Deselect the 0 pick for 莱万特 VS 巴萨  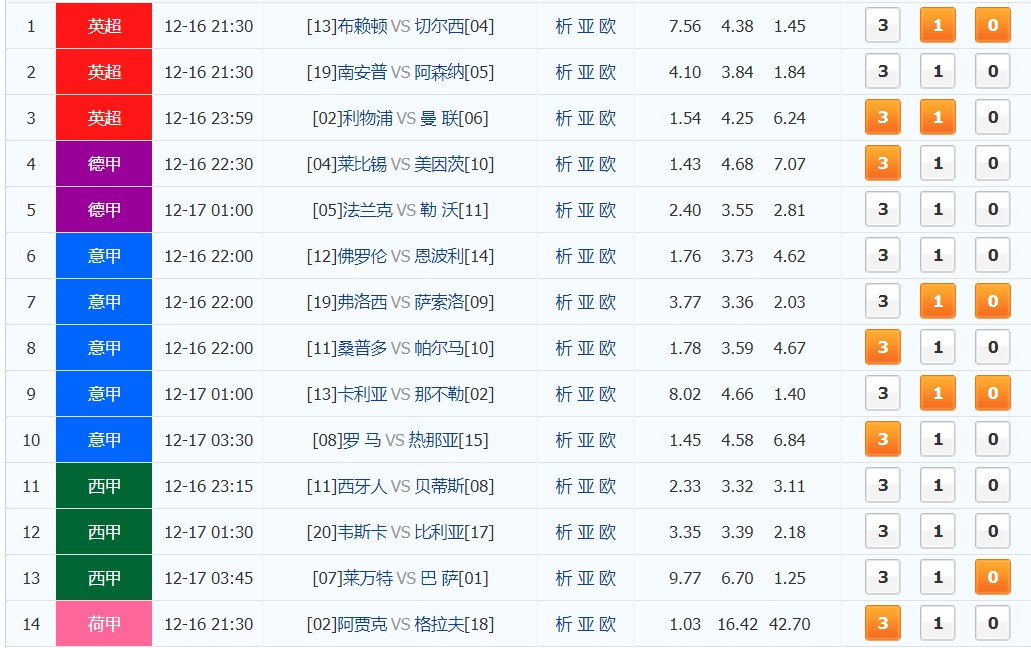[993, 577]
